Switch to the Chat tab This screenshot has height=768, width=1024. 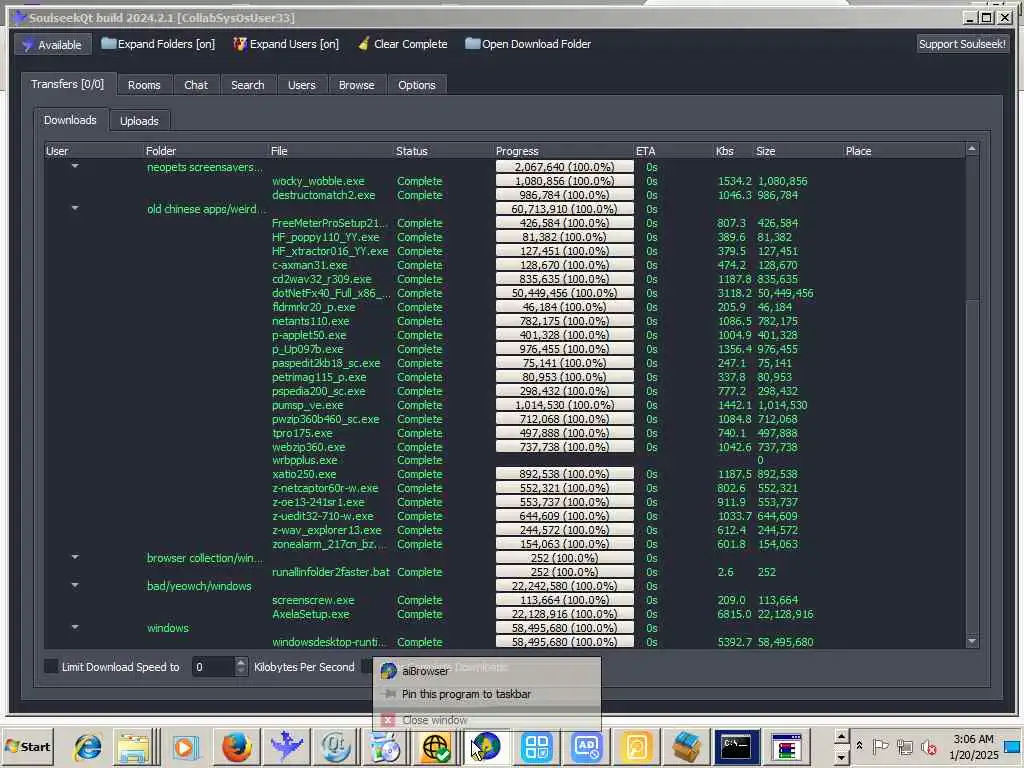pyautogui.click(x=196, y=85)
